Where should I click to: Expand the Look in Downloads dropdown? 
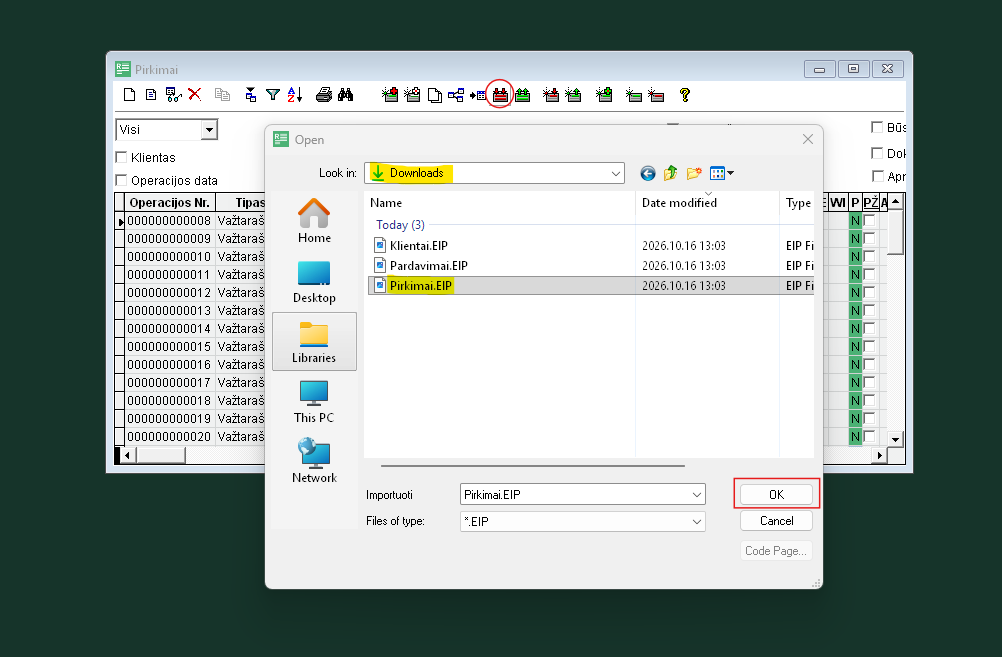(615, 173)
